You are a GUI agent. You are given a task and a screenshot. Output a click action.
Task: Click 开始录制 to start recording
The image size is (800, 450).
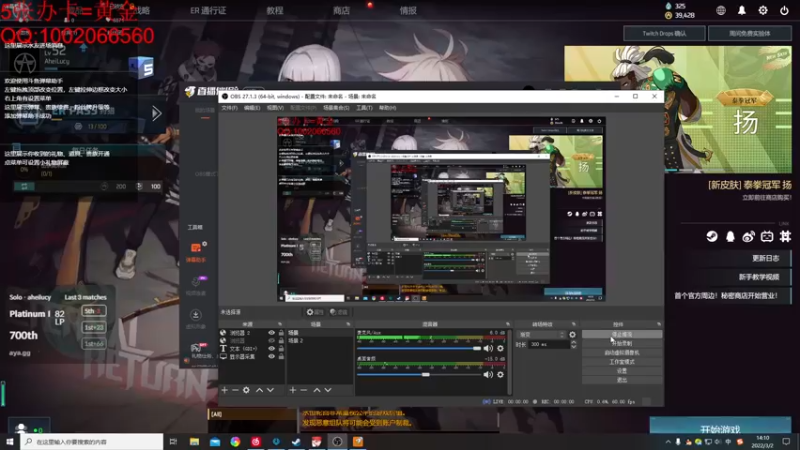click(622, 343)
